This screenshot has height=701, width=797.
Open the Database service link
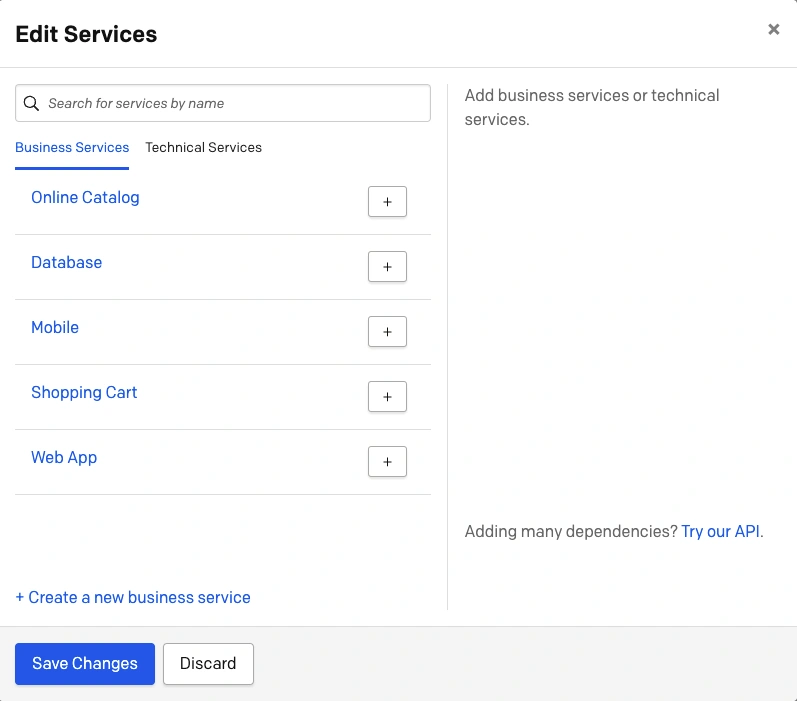click(x=66, y=262)
